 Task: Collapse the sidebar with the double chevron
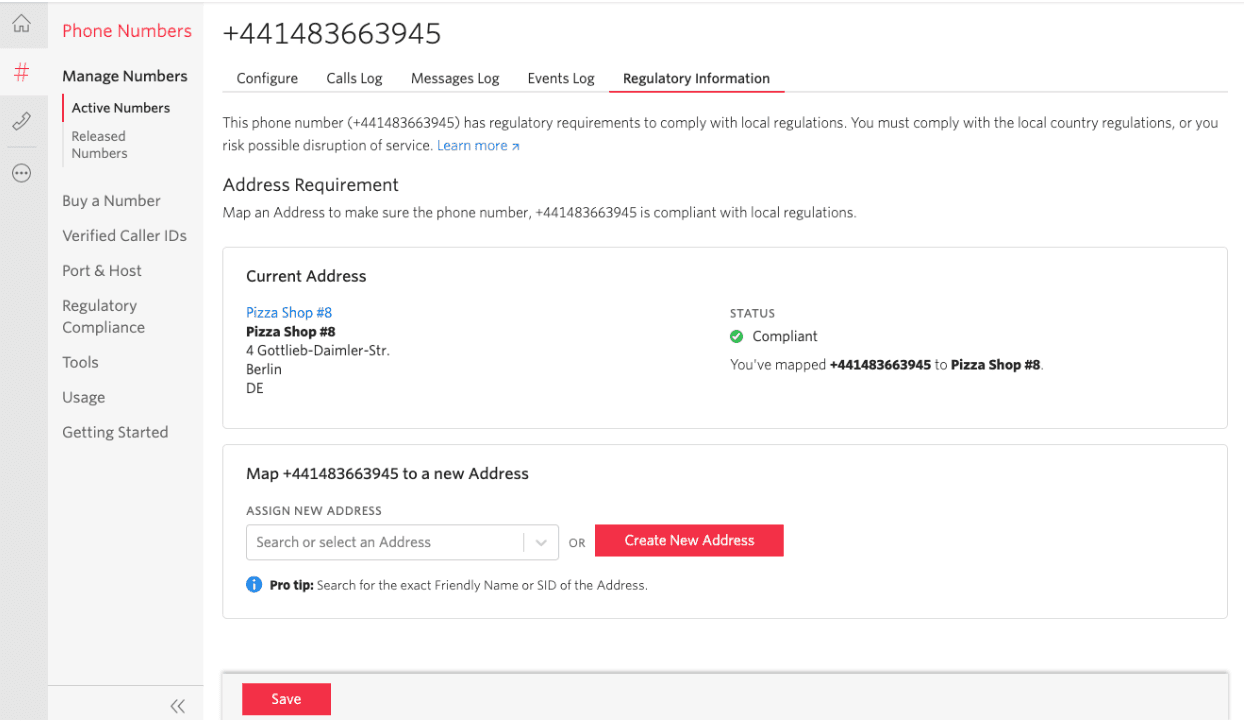click(x=177, y=706)
